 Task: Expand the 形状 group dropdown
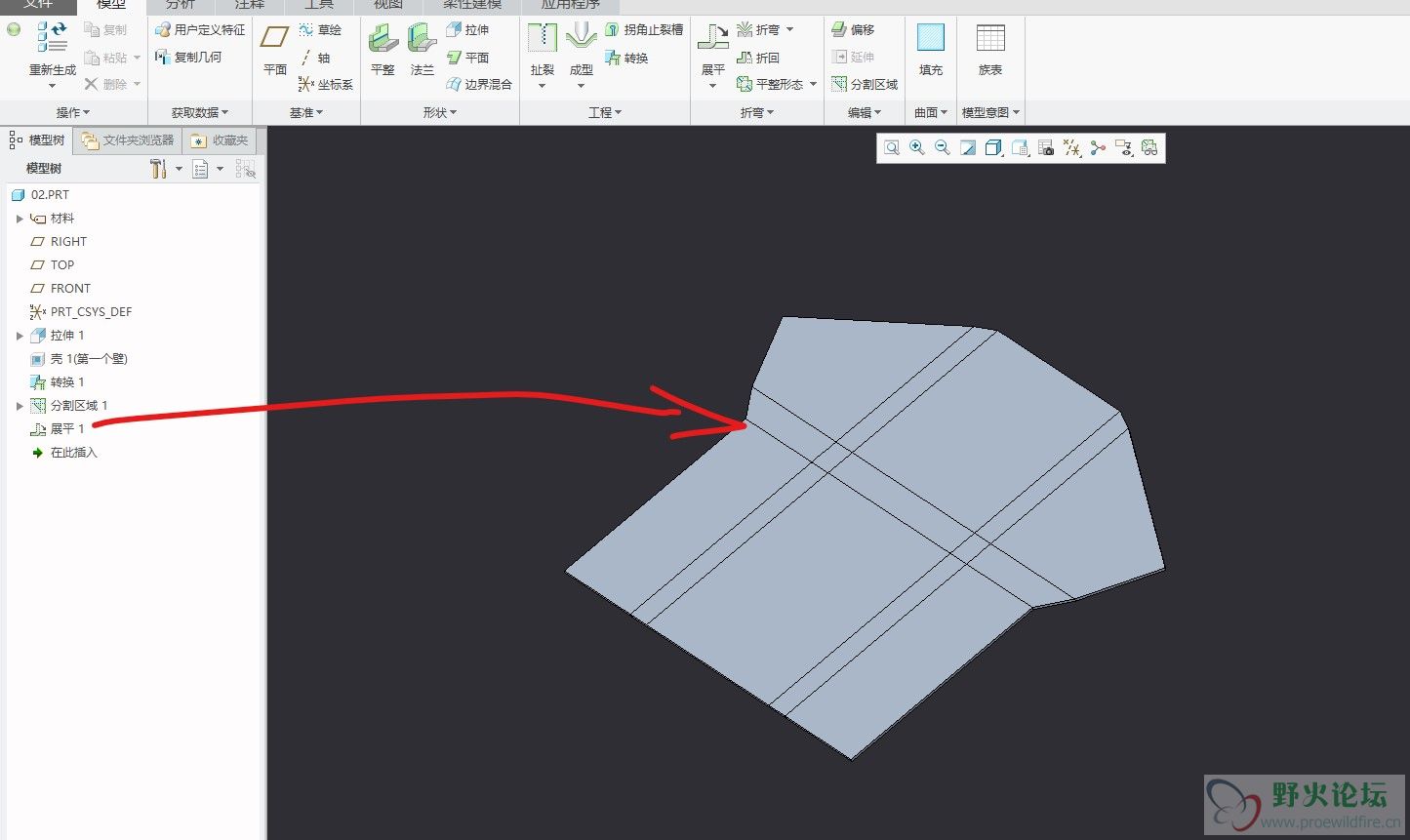[440, 113]
